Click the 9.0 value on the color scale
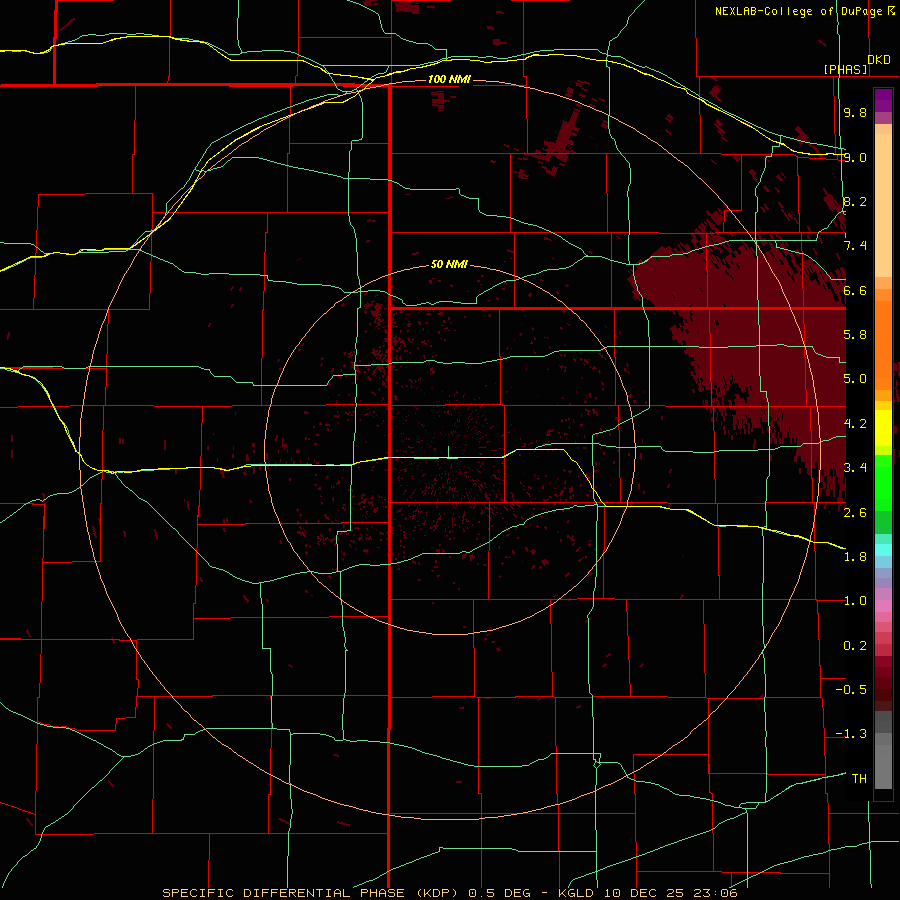 (855, 157)
